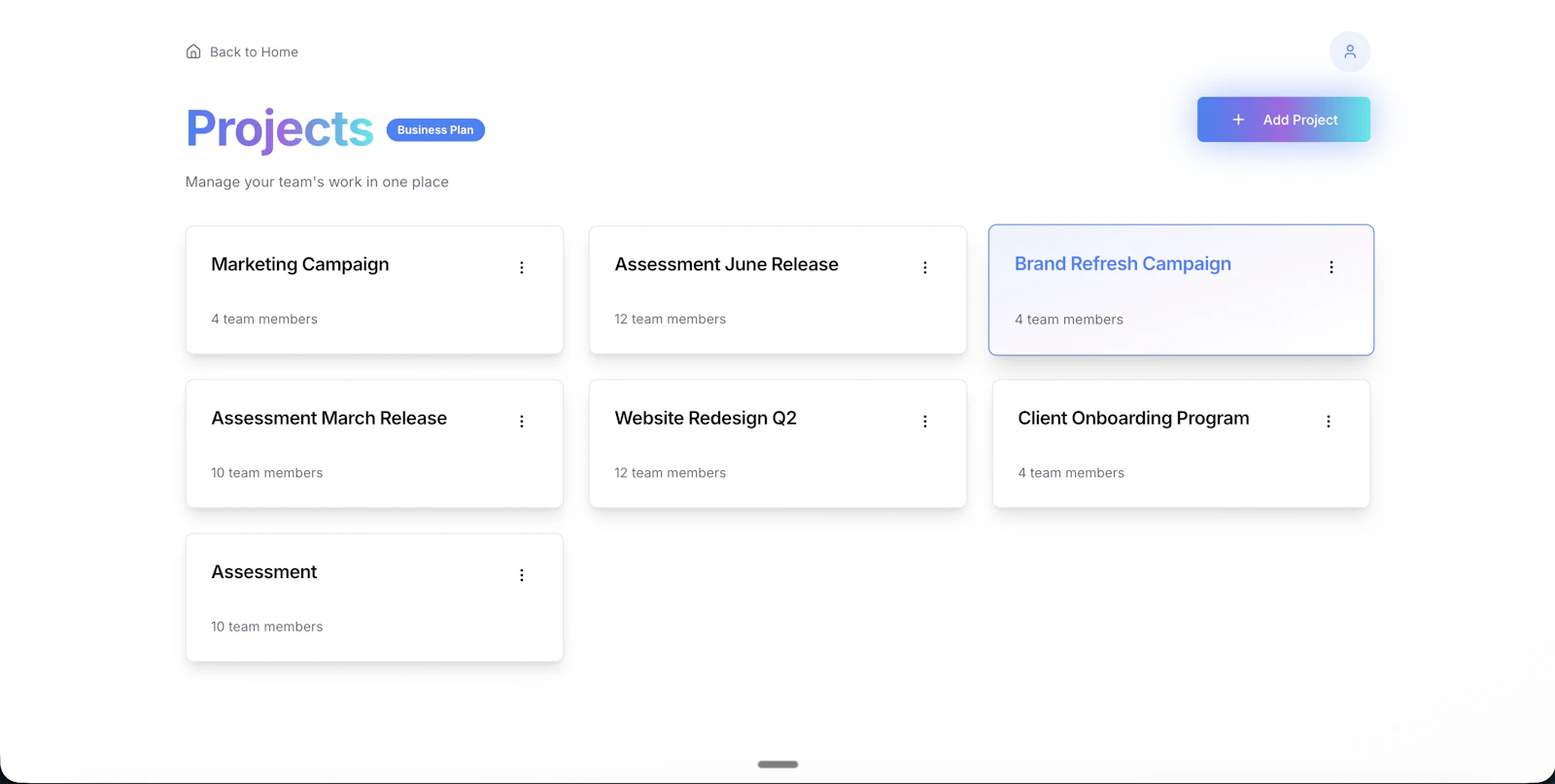1555x784 pixels.
Task: Open the user profile avatar icon
Action: pos(1350,51)
